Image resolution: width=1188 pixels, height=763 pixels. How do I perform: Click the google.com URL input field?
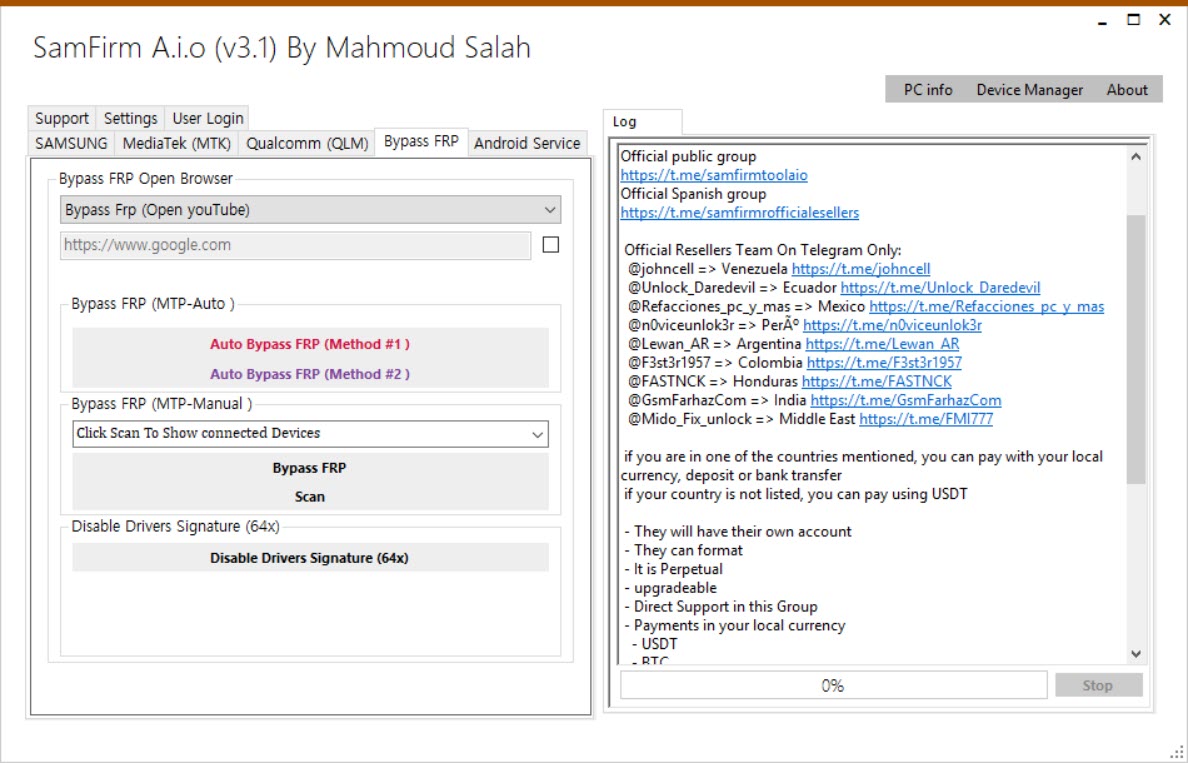295,245
